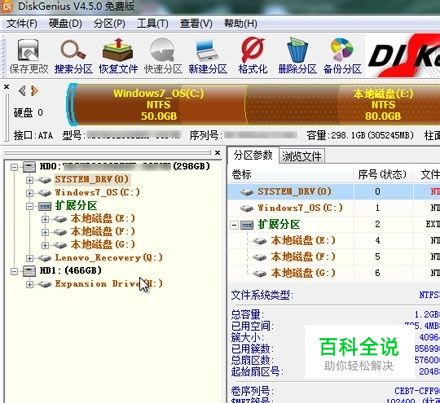Open the 工具(T) menu
Viewport: 440px width, 403px height.
(153, 24)
